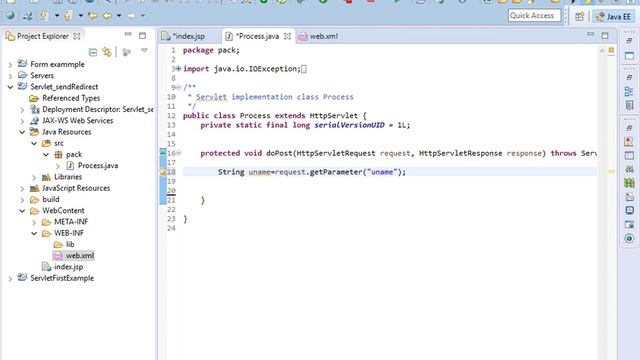Click the Open Perspective icon
Screen dimensions: 640x360
[x=580, y=16]
